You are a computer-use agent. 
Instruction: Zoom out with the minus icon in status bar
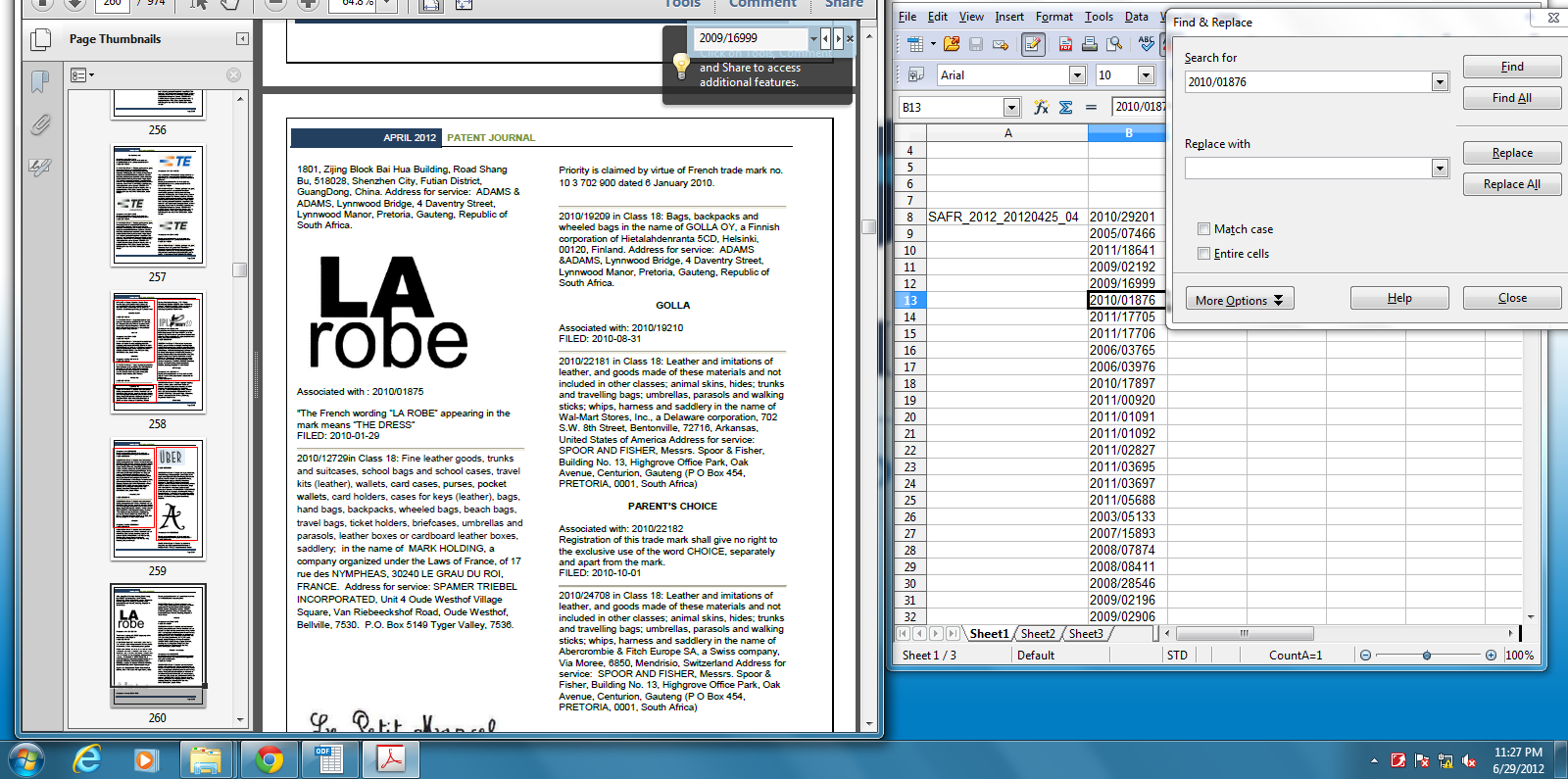point(1365,656)
